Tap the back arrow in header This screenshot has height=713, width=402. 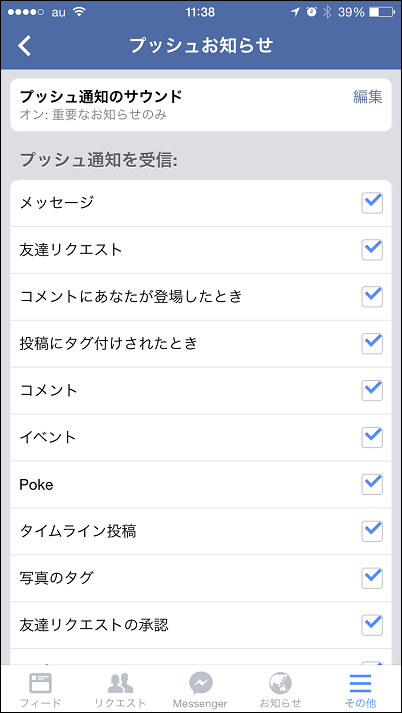pos(25,45)
